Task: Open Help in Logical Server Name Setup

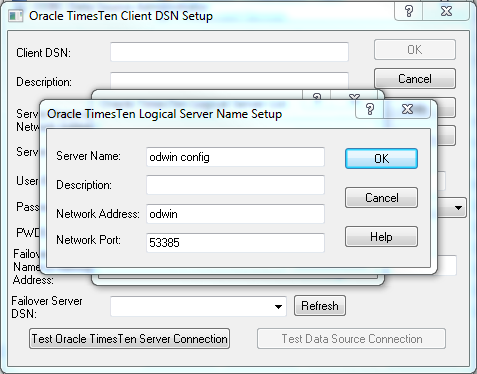Action: (x=381, y=237)
